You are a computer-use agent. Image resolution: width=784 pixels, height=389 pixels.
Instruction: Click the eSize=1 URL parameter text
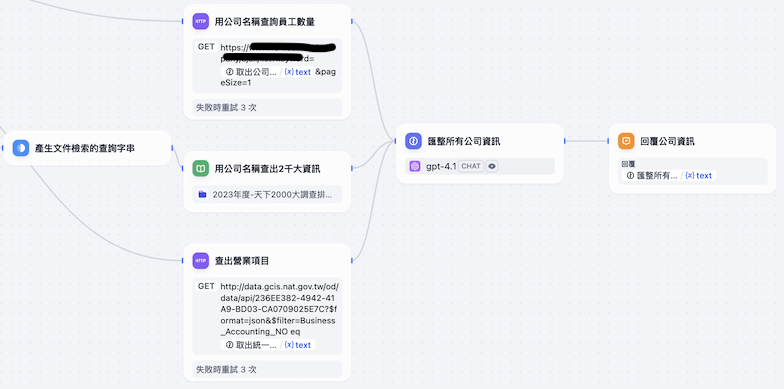pyautogui.click(x=236, y=83)
